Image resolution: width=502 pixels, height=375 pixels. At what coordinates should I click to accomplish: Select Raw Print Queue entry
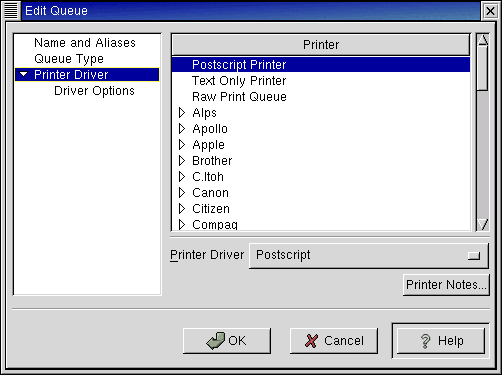321,97
